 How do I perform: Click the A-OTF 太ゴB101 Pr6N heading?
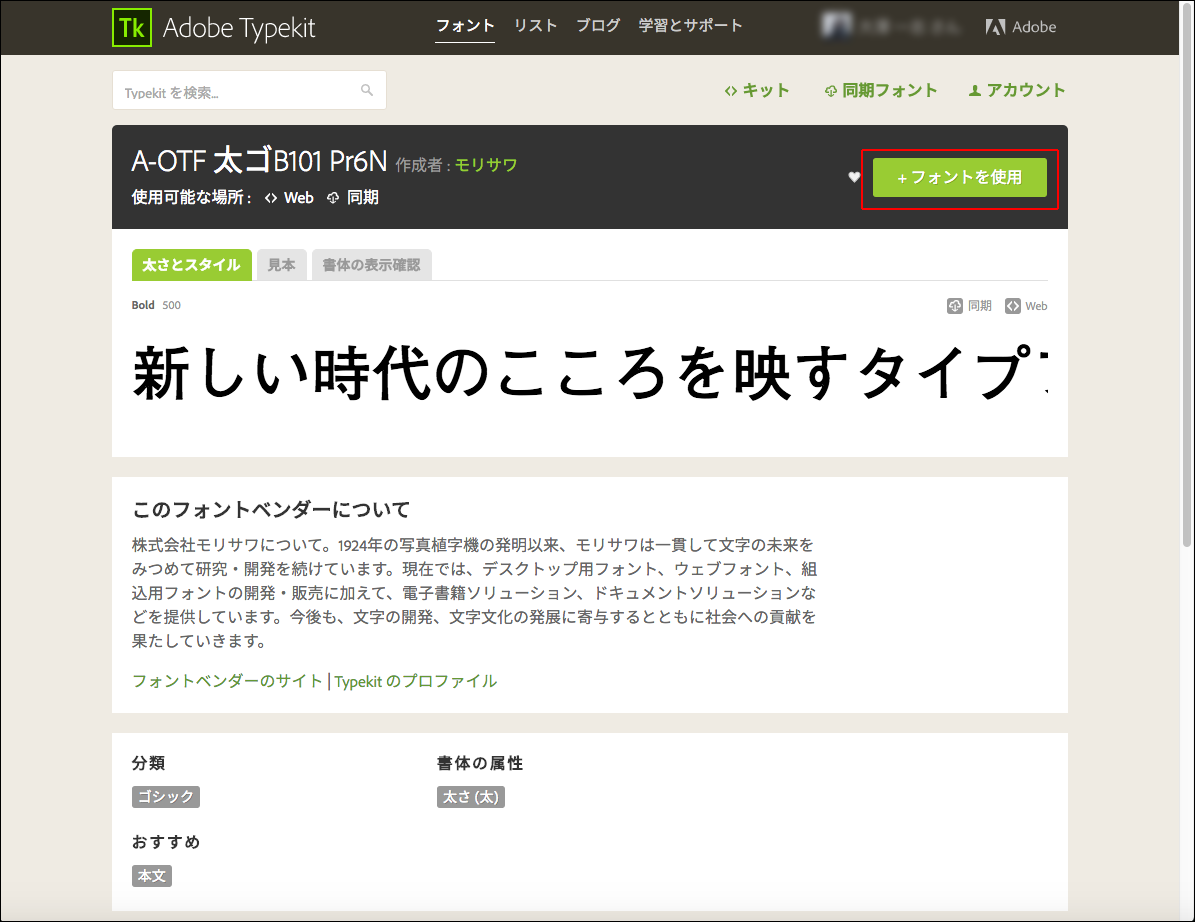[x=259, y=162]
